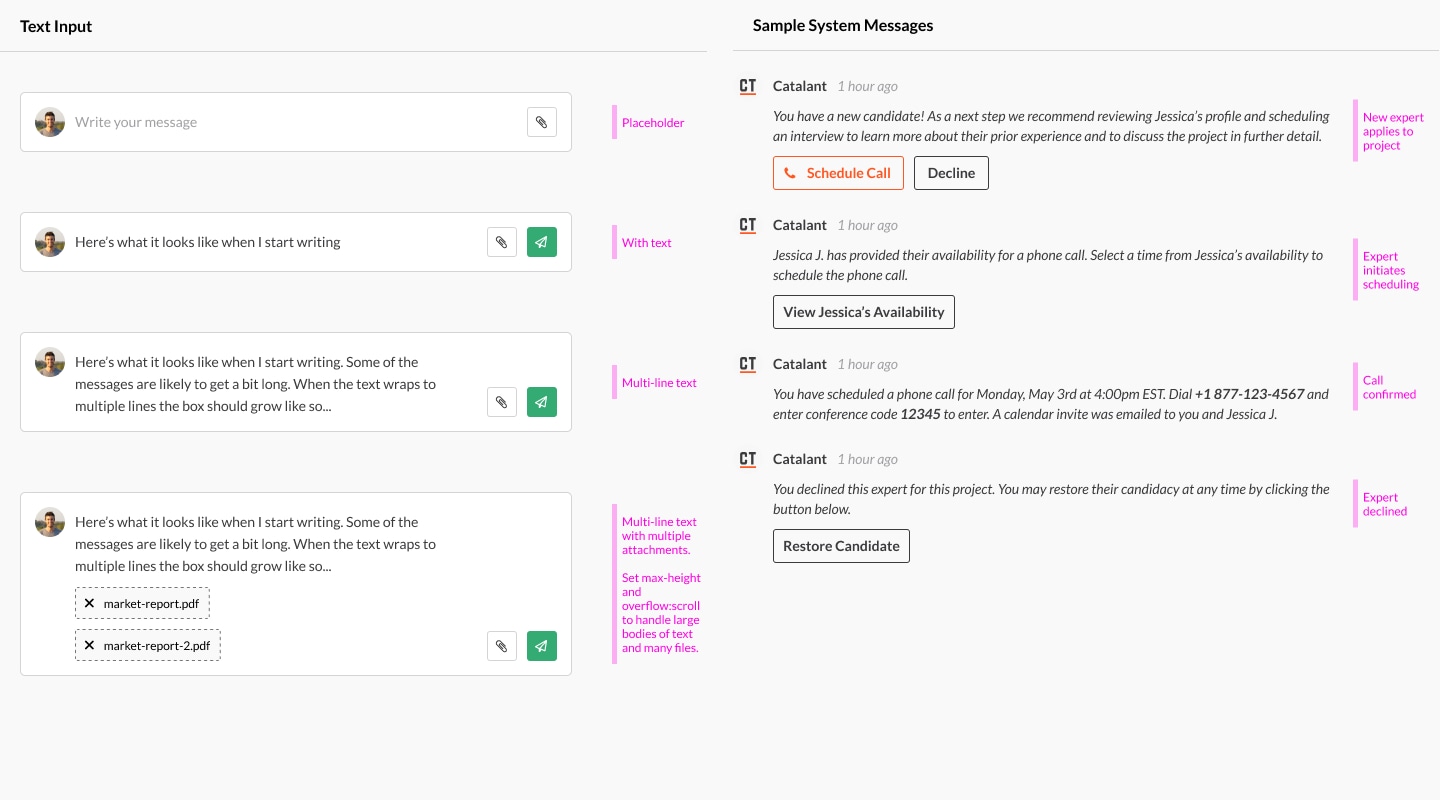Select the pink 'Placeholder' annotation marker bar

[x=615, y=122]
